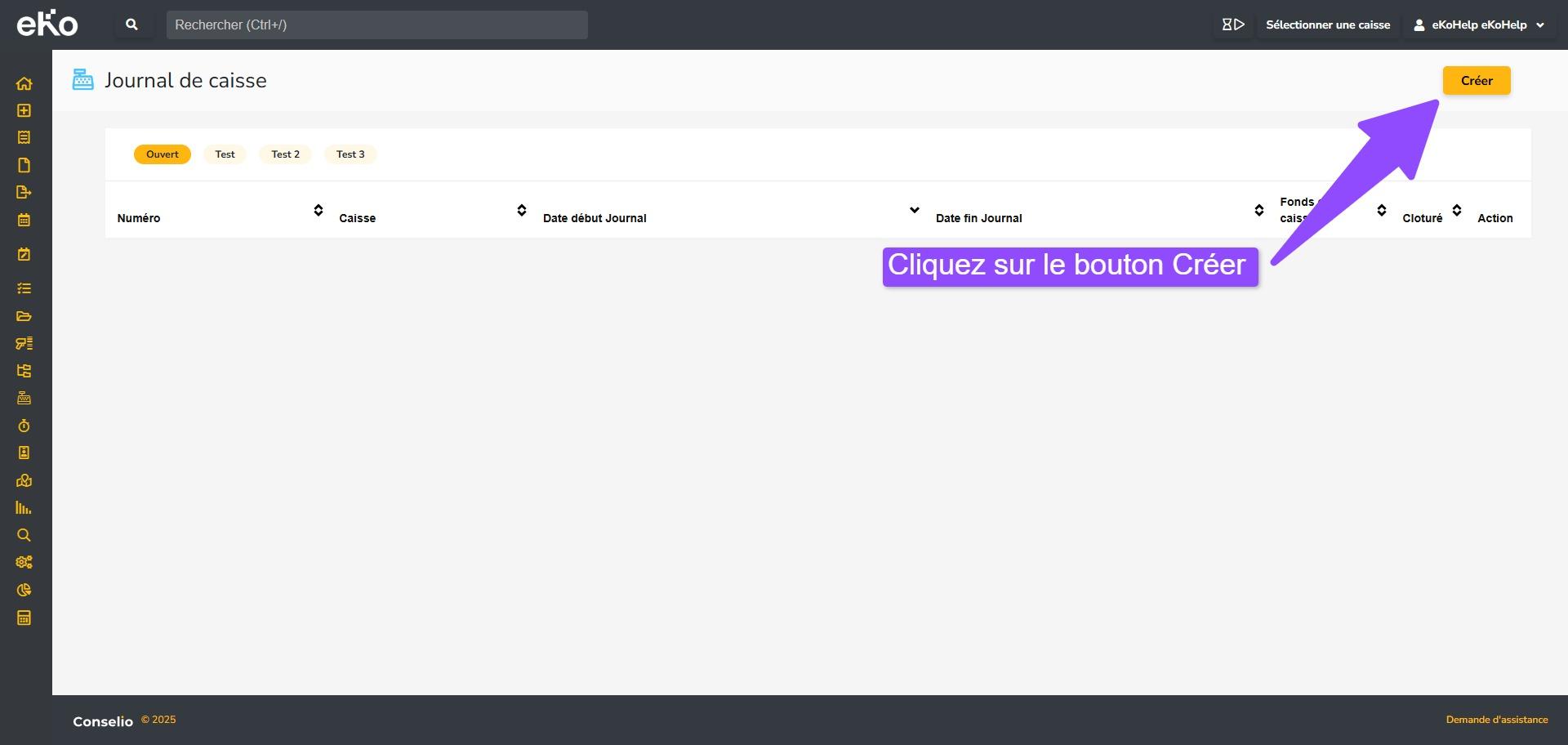
Task: Click Date début Journal sort chevron
Action: (915, 211)
